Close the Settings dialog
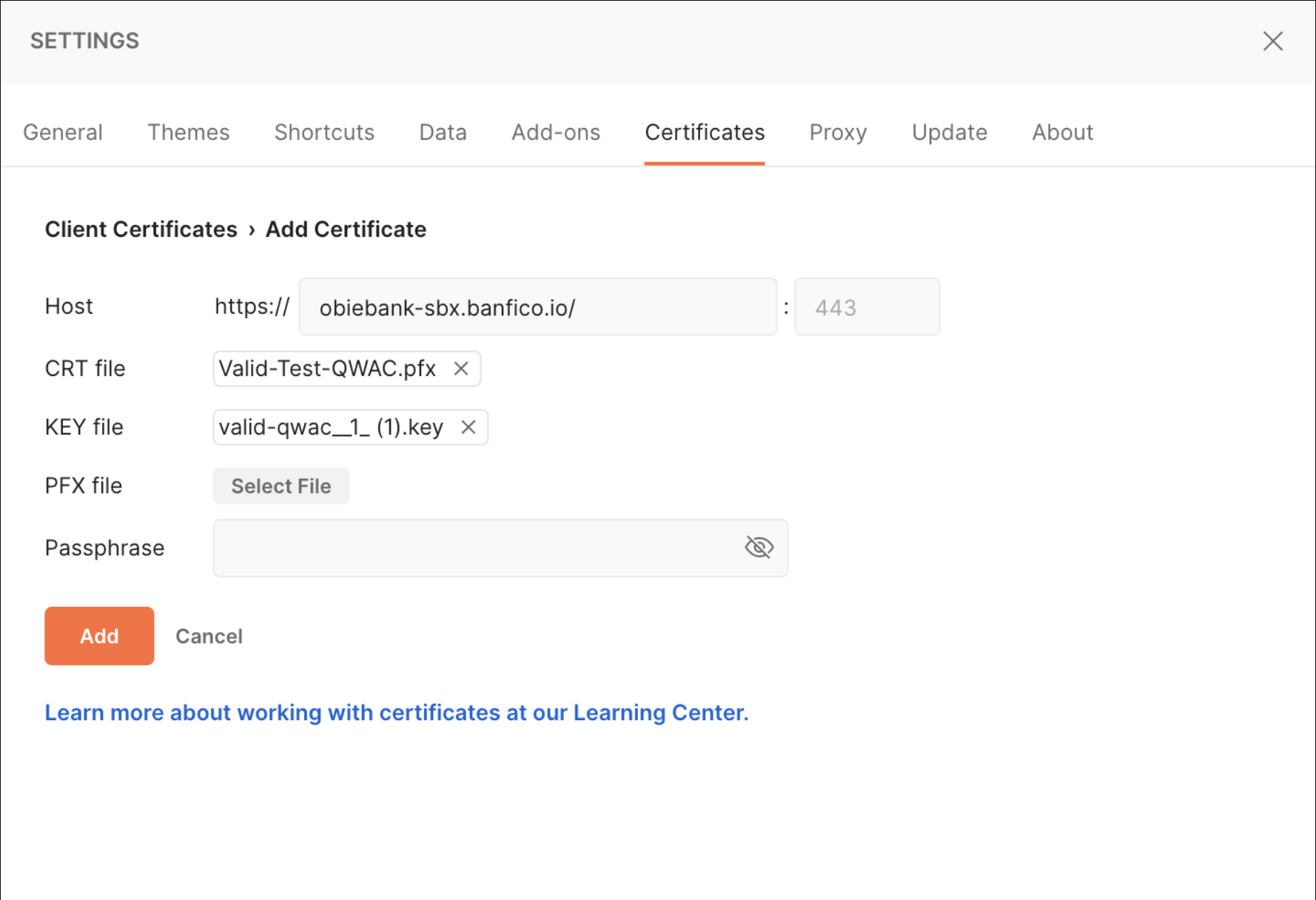Screen dimensions: 1316x900 pos(1272,41)
